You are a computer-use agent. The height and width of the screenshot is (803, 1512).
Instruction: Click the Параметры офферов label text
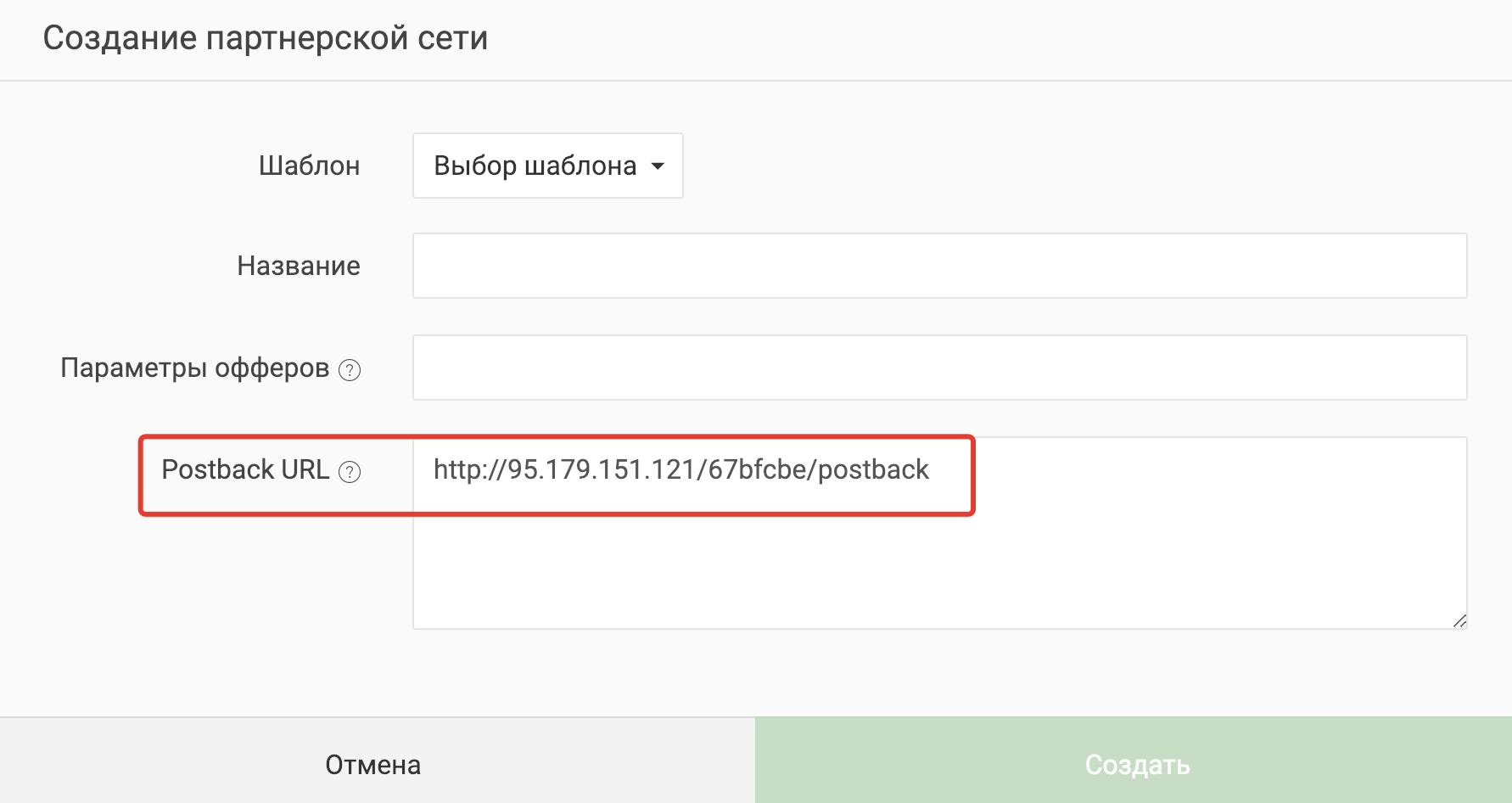[194, 368]
